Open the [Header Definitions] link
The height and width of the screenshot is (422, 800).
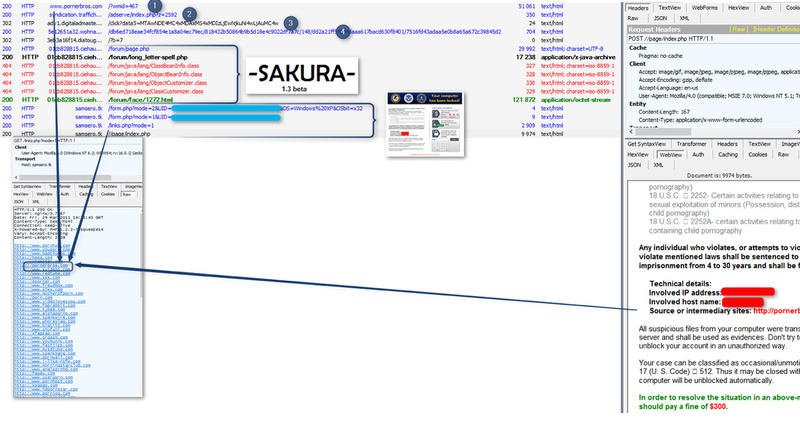pos(776,29)
